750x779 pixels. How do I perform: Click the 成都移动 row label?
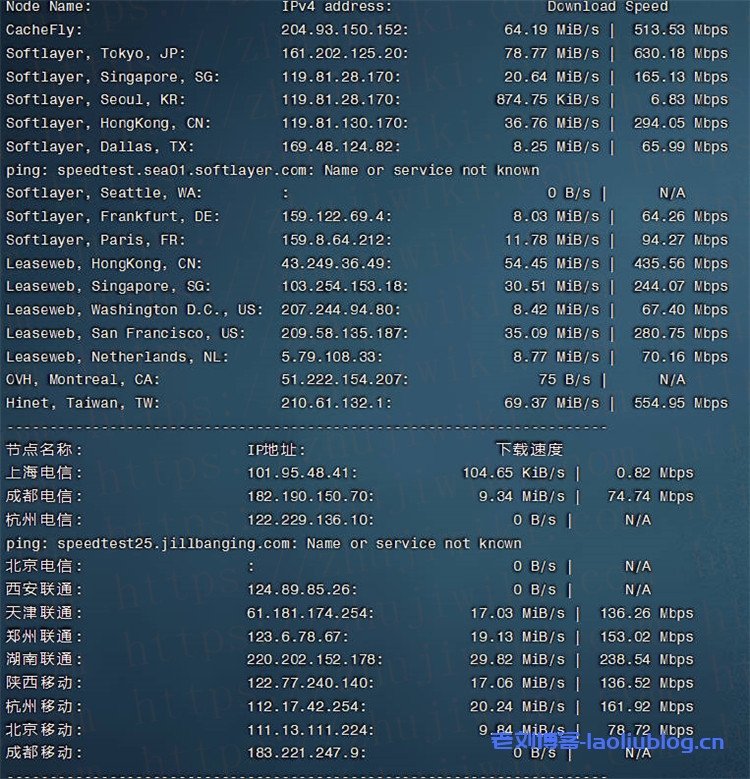tap(44, 753)
